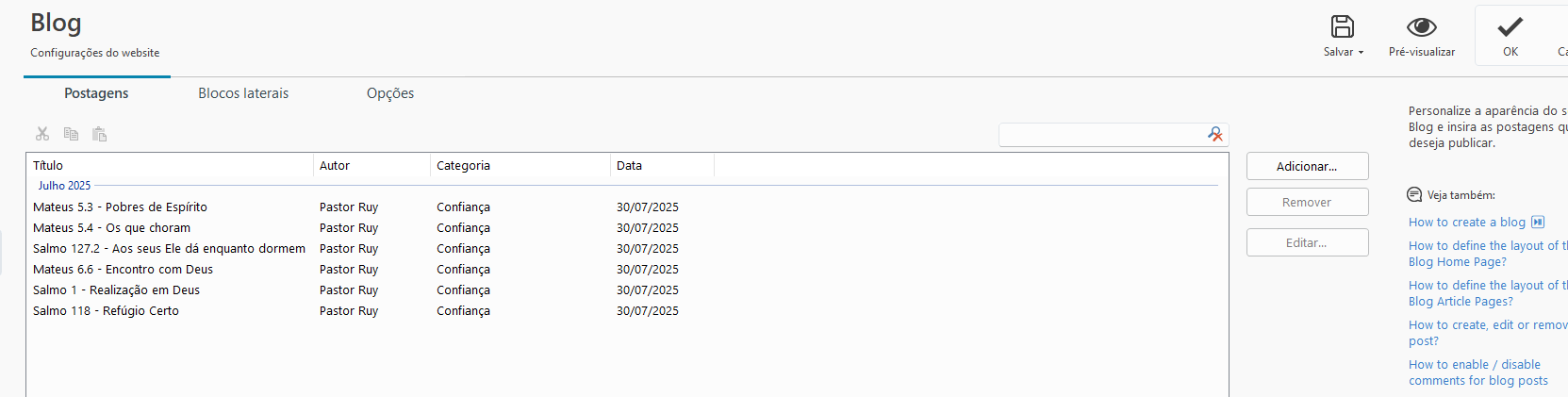Open the video icon beside How to create a blog
The image size is (1568, 397).
click(x=1538, y=223)
